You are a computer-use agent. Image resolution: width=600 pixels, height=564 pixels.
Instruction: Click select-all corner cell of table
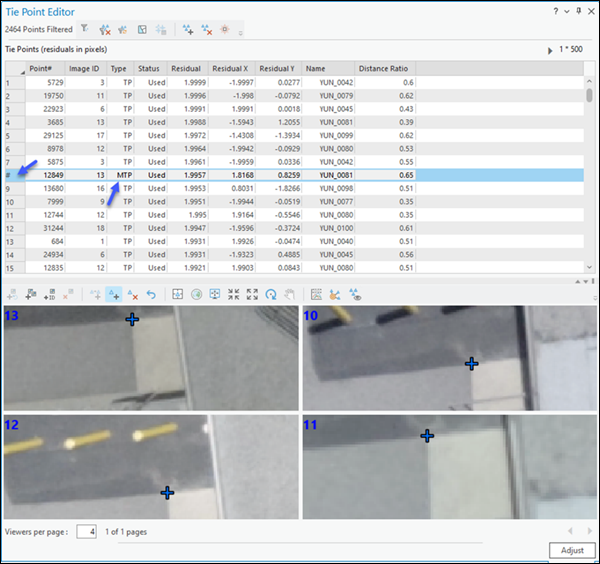coord(15,68)
